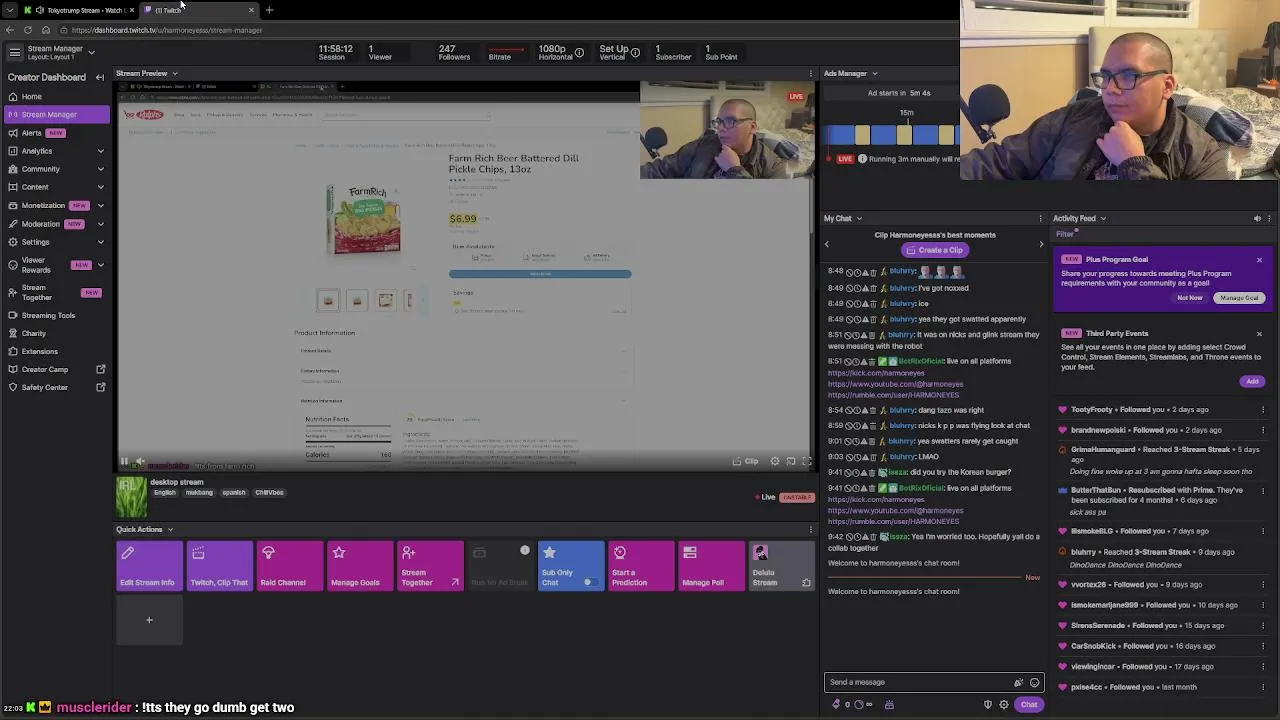Image resolution: width=1280 pixels, height=720 pixels.
Task: Click the Chat send button
Action: click(1029, 704)
